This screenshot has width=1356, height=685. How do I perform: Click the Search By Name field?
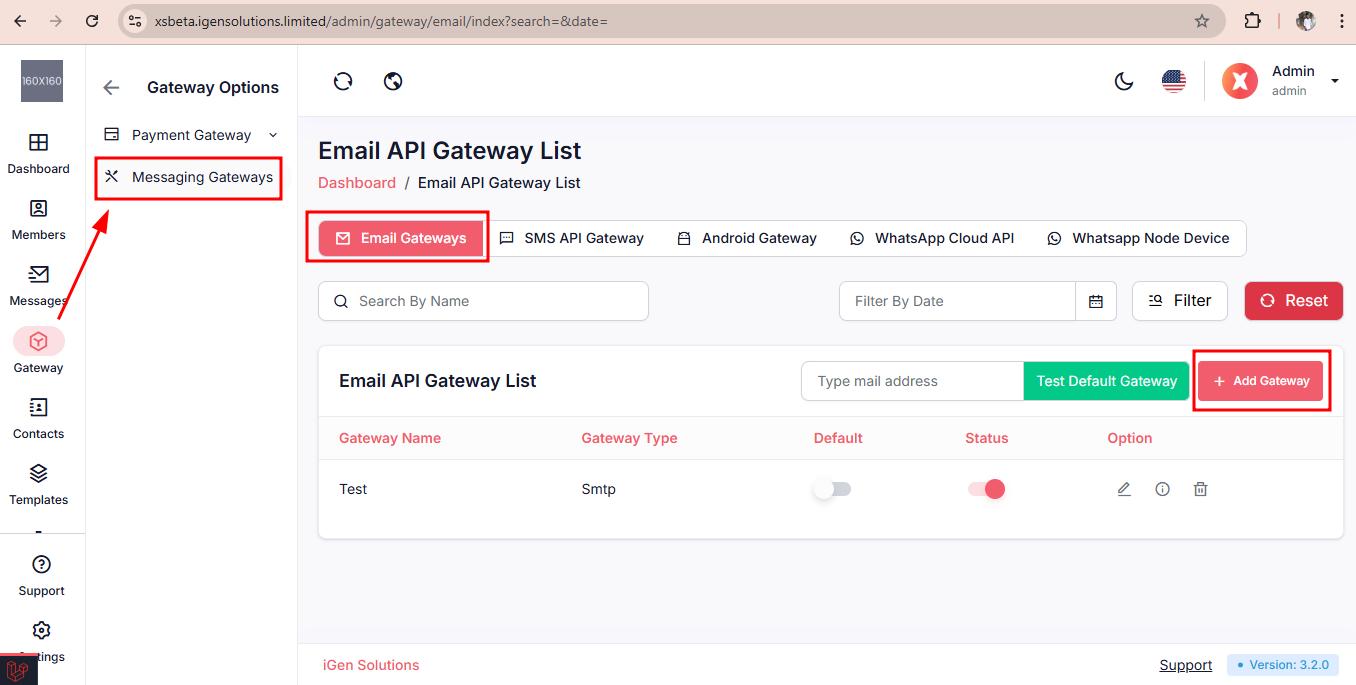[483, 301]
